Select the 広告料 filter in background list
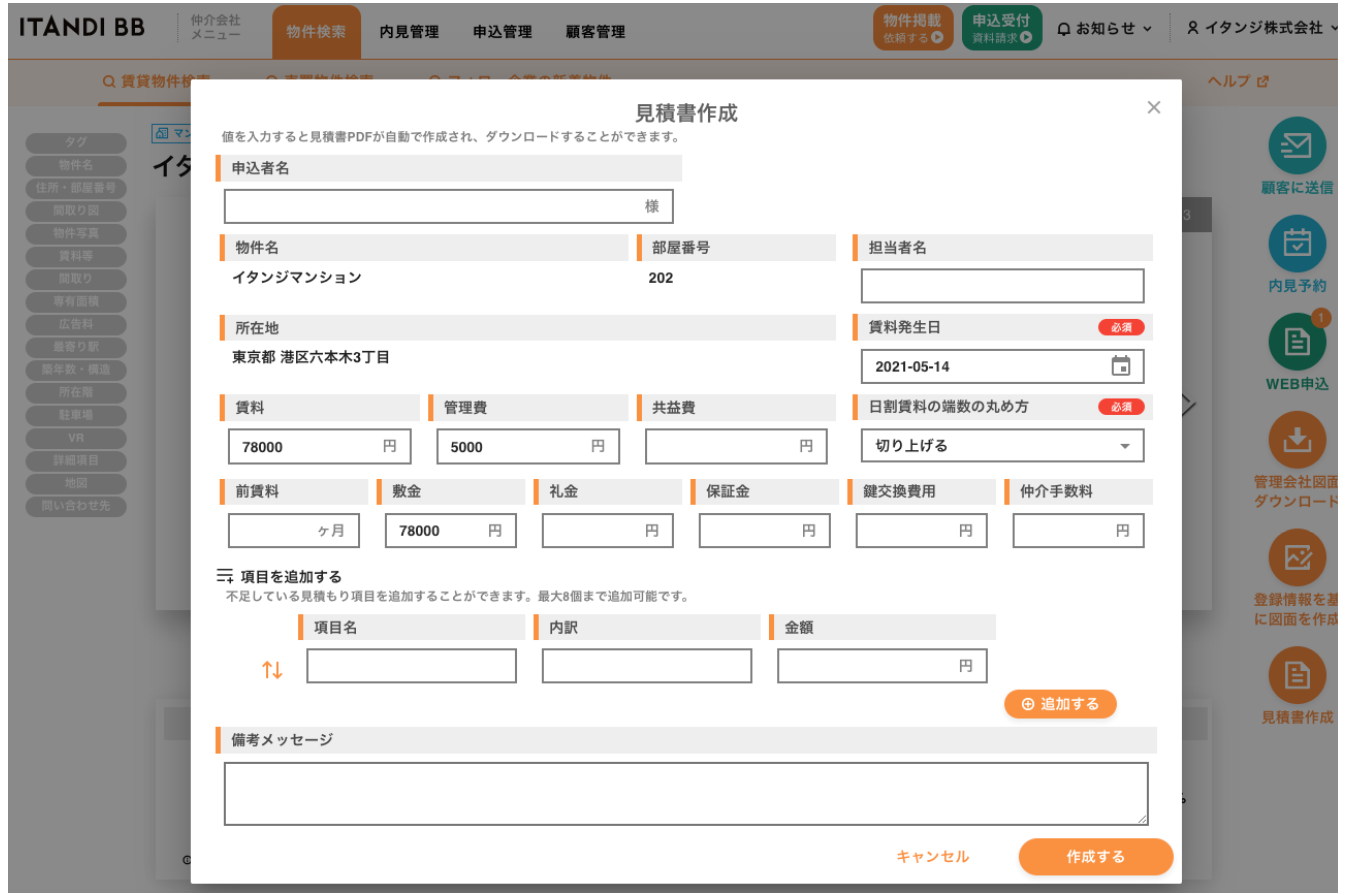Screen dimensions: 1350x895 76,324
